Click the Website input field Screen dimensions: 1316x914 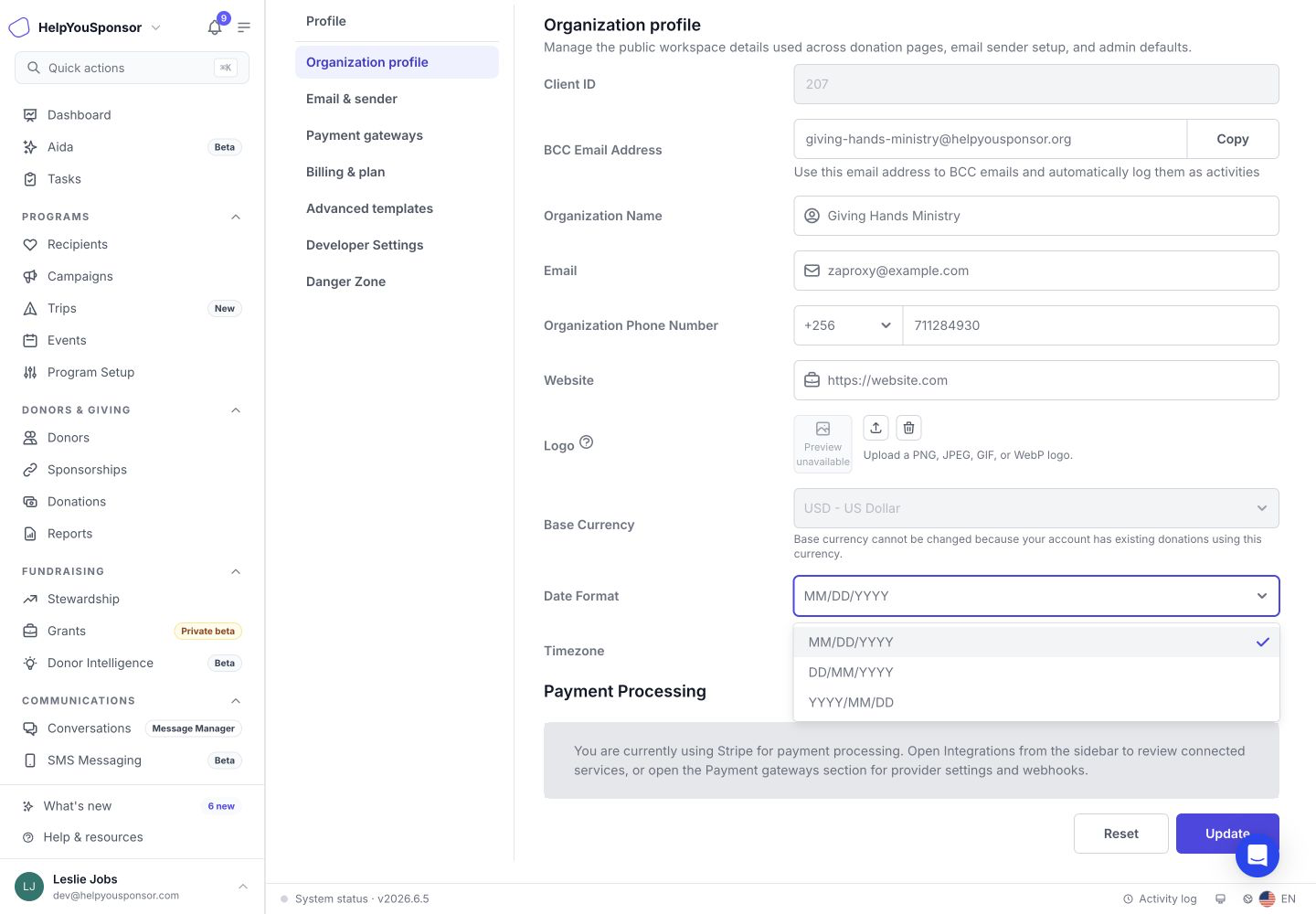(x=1036, y=380)
